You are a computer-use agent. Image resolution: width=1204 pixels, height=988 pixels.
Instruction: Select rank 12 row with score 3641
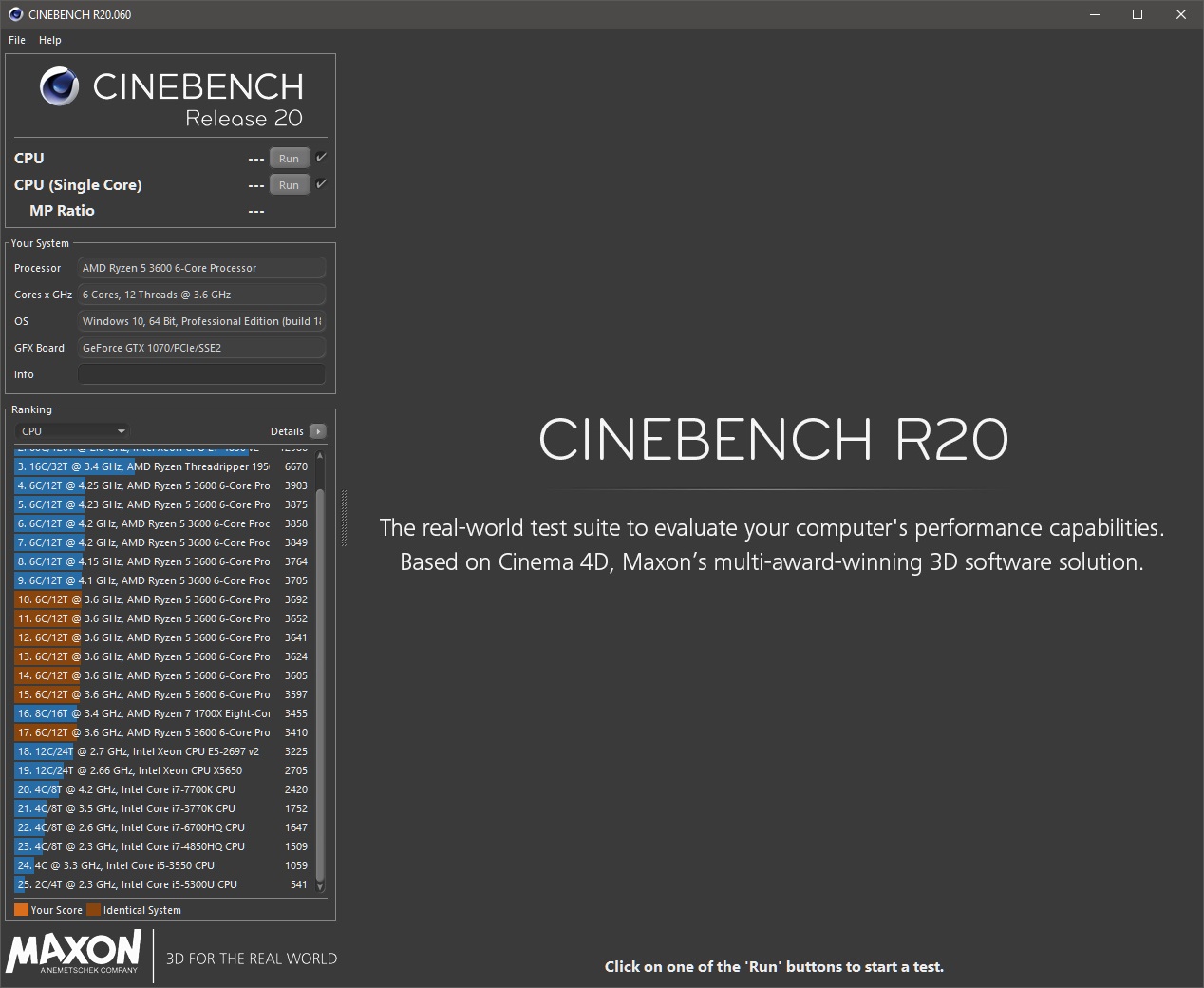(x=162, y=637)
